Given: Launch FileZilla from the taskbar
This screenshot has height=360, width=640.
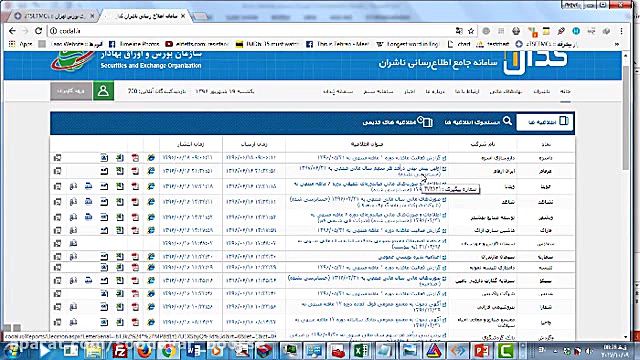Looking at the screenshot, I should (x=120, y=351).
